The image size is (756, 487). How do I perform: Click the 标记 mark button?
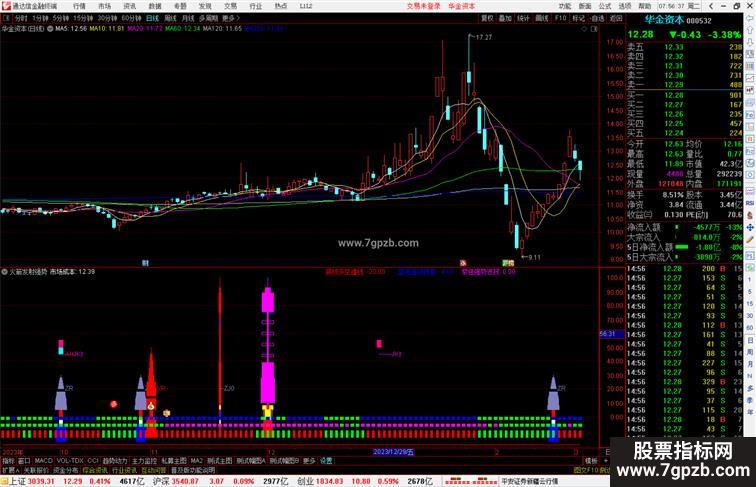coord(578,18)
